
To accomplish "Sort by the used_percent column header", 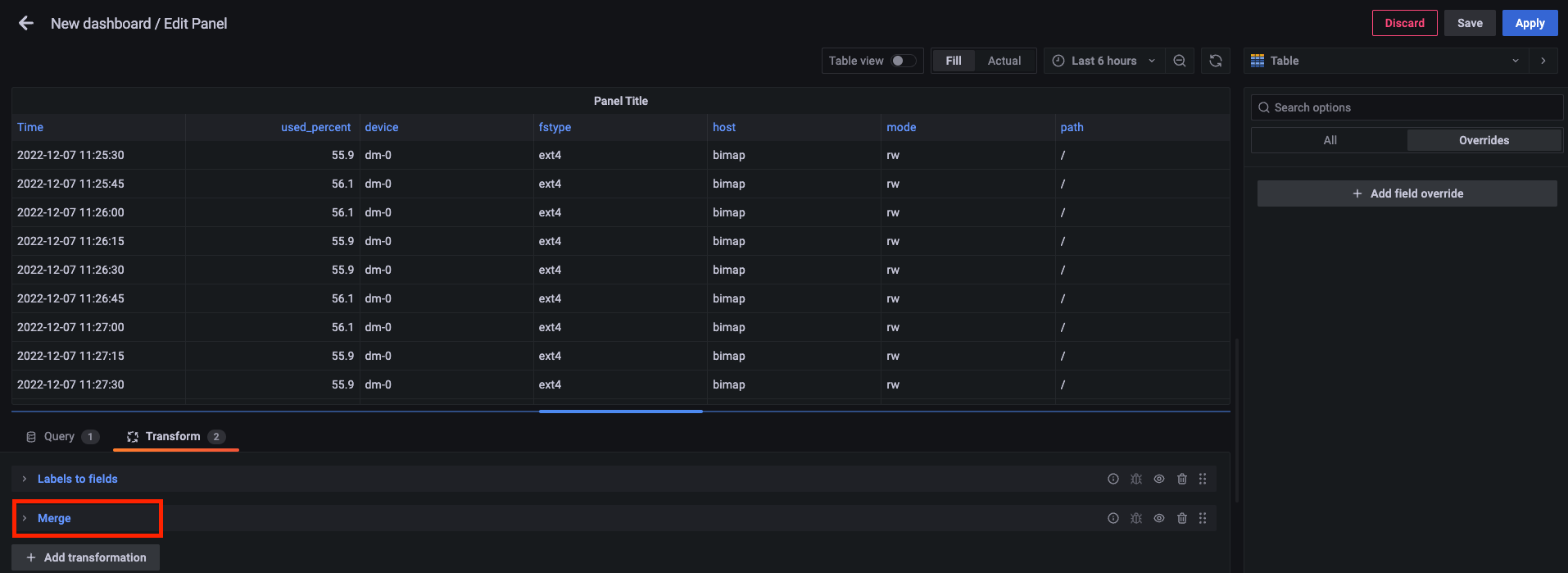I will pyautogui.click(x=315, y=127).
